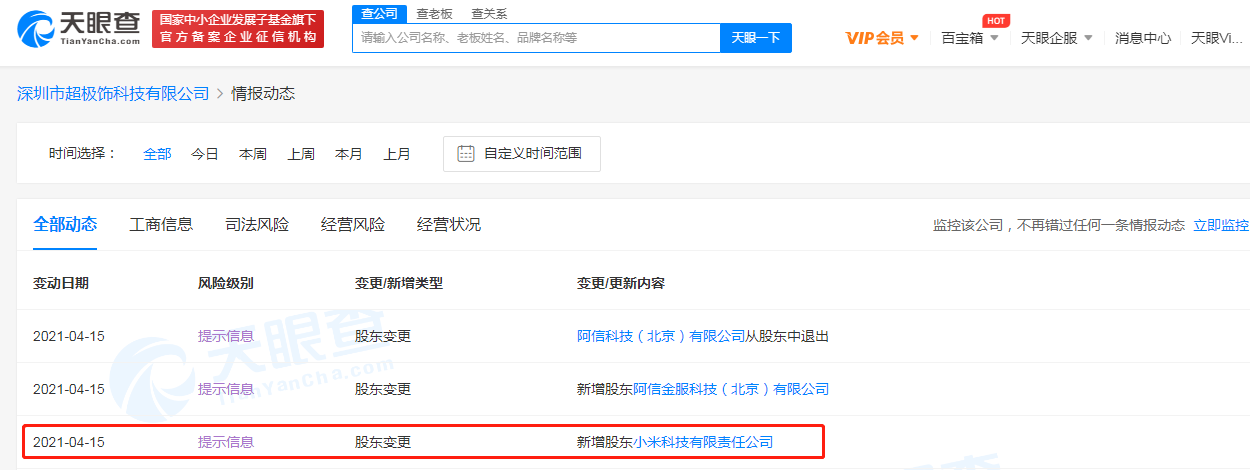Expand the VIP会员 dropdown
The width and height of the screenshot is (1250, 470).
pyautogui.click(x=882, y=38)
